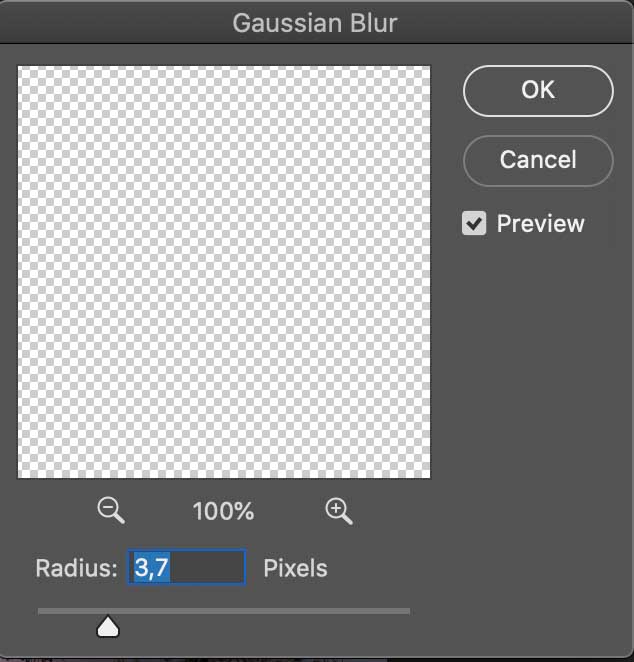Image resolution: width=634 pixels, height=662 pixels.
Task: Click the Radius label
Action: click(x=76, y=568)
